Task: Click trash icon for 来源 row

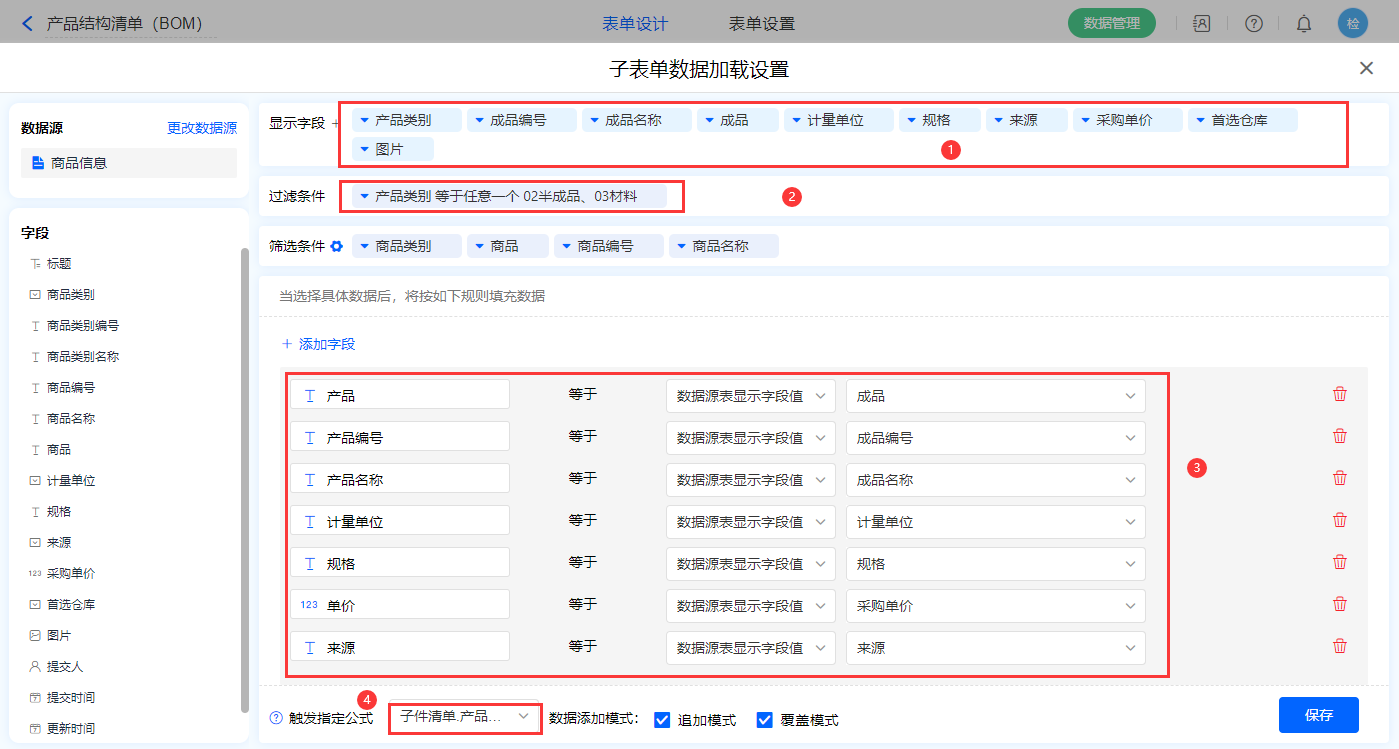Action: [1339, 646]
